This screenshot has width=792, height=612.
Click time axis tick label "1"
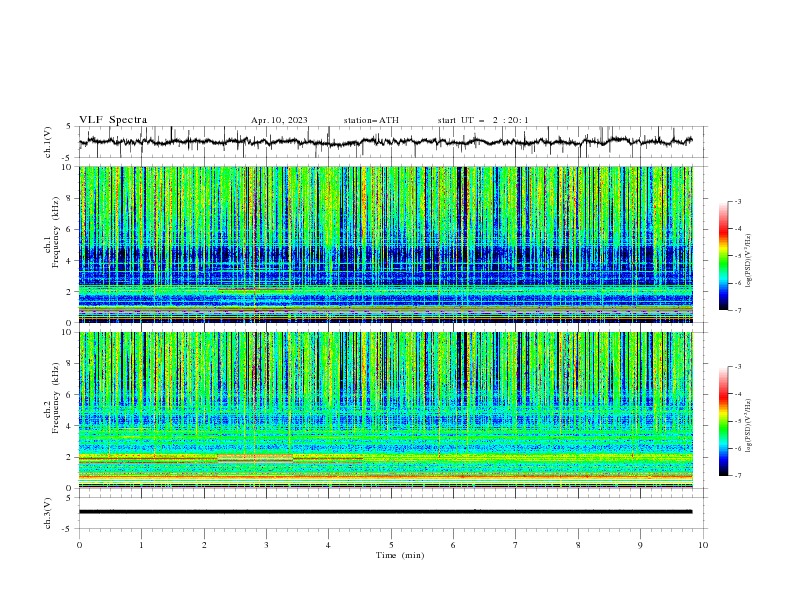[x=142, y=545]
